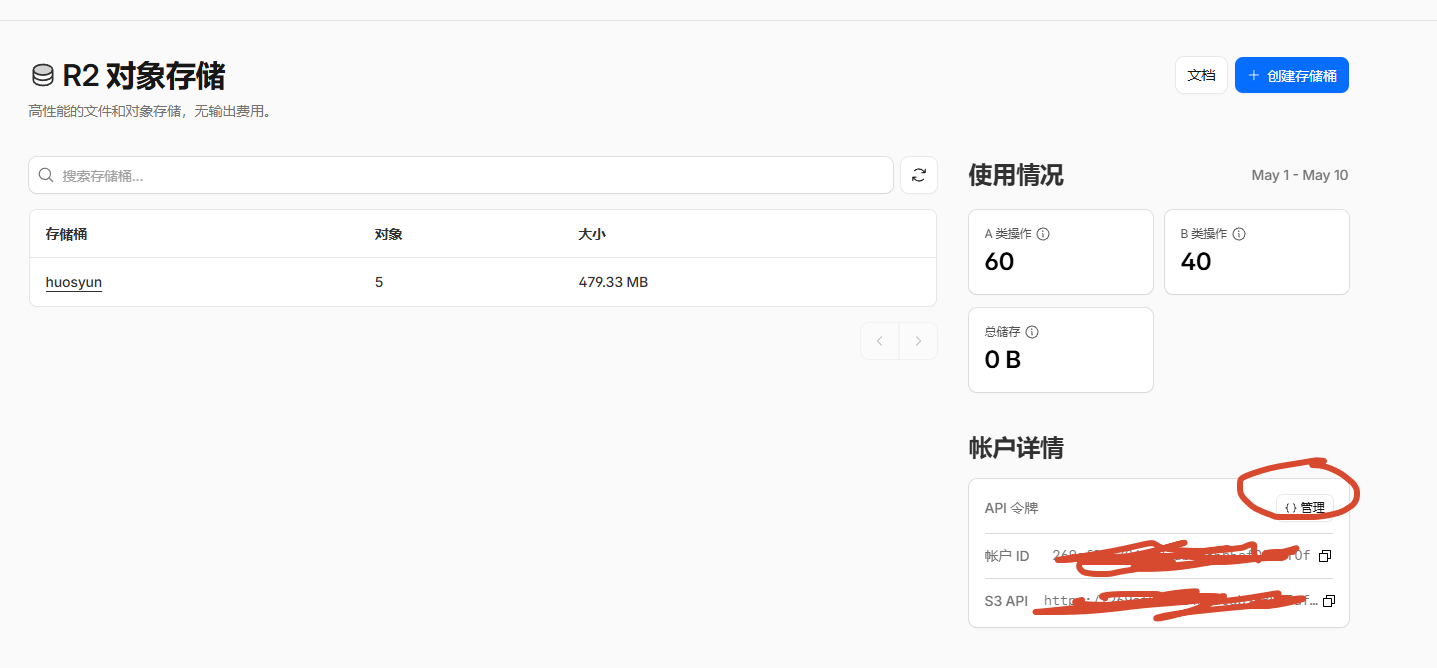The image size is (1437, 668).
Task: Click 创建存储桶 to create a bucket
Action: click(x=1292, y=75)
